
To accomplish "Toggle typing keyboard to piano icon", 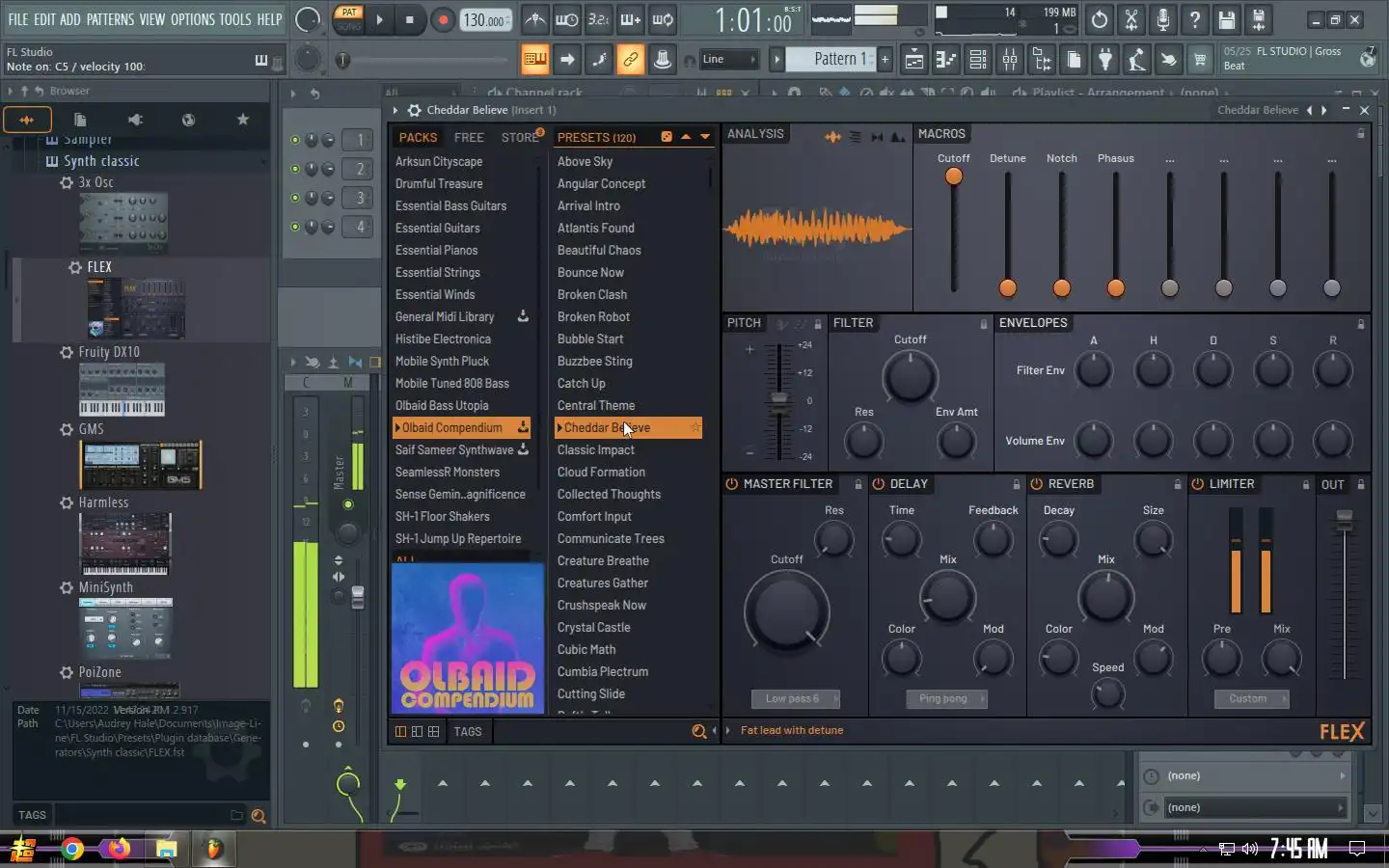I will (x=533, y=60).
